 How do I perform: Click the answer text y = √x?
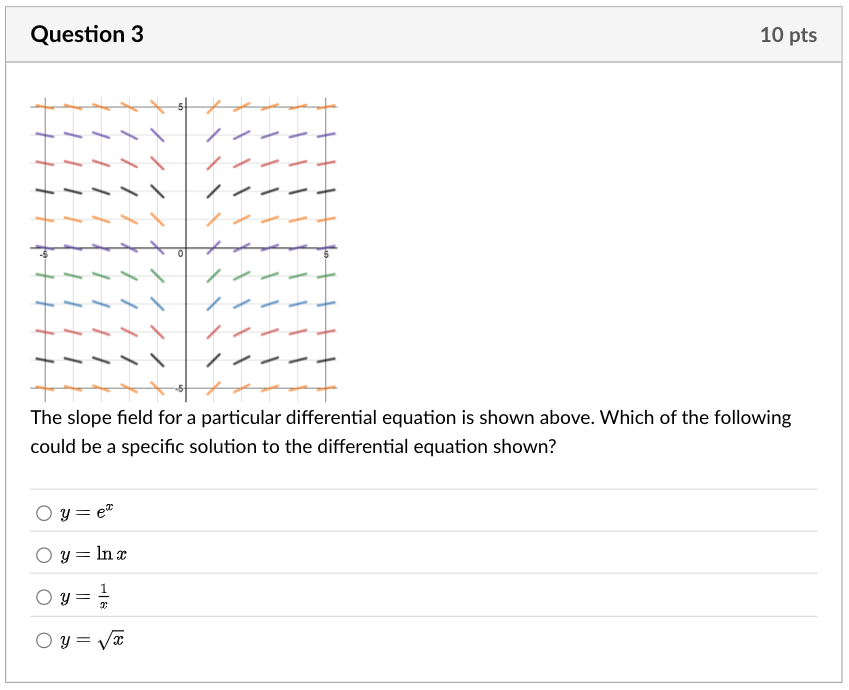coord(88,639)
